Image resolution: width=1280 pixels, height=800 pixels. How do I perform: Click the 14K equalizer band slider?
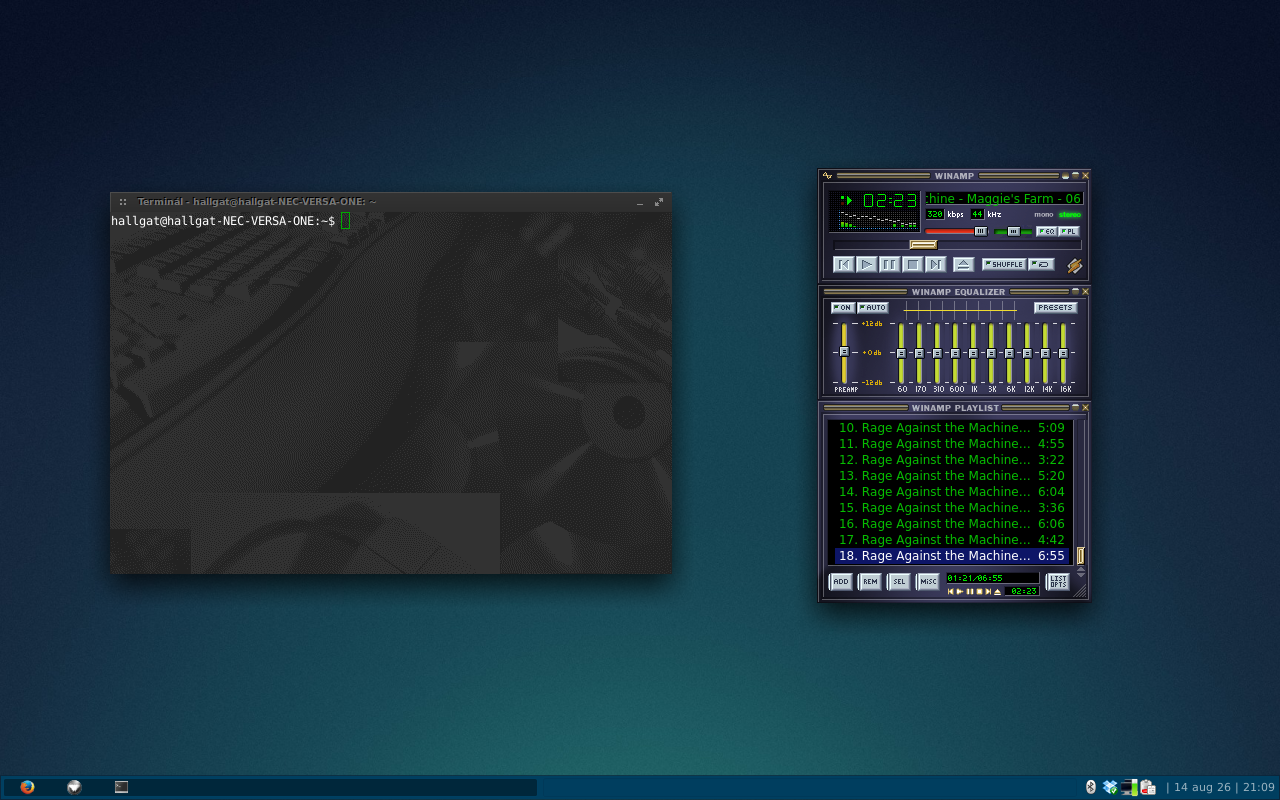click(1045, 353)
